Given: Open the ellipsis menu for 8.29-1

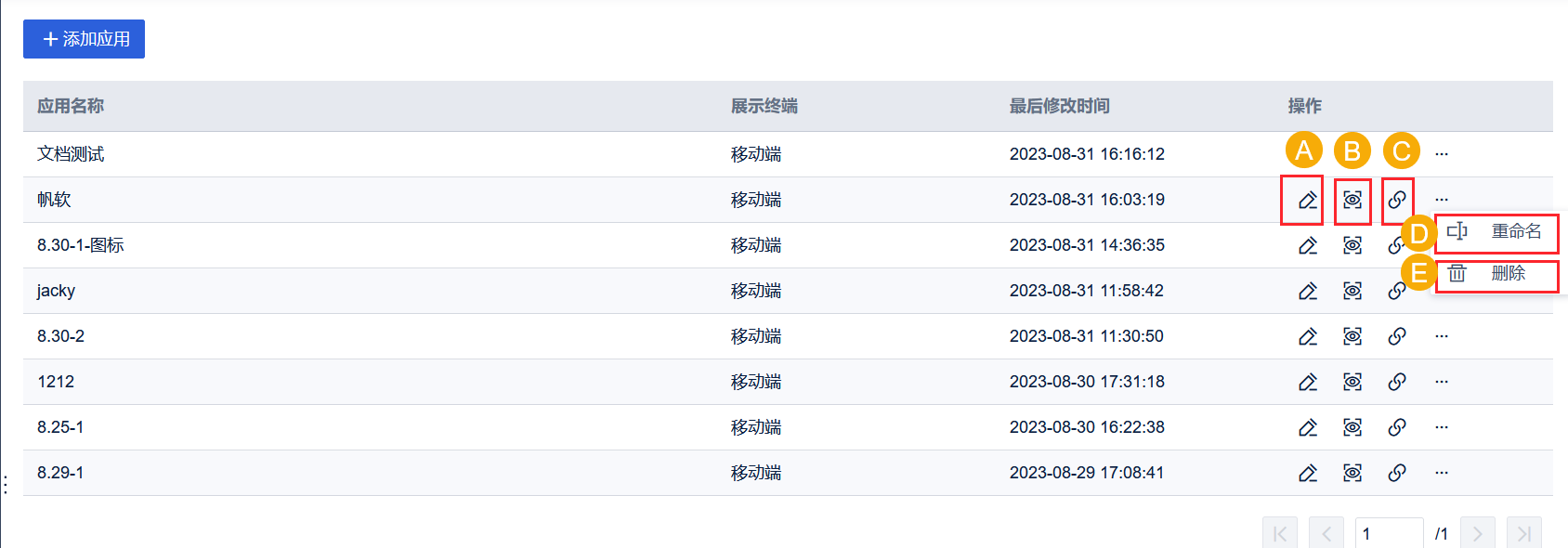Looking at the screenshot, I should [1442, 473].
